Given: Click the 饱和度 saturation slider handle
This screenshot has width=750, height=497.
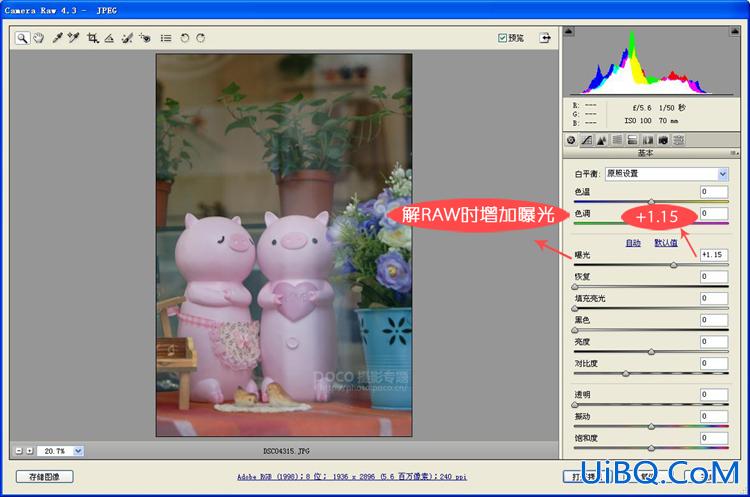Looking at the screenshot, I should pyautogui.click(x=651, y=448).
